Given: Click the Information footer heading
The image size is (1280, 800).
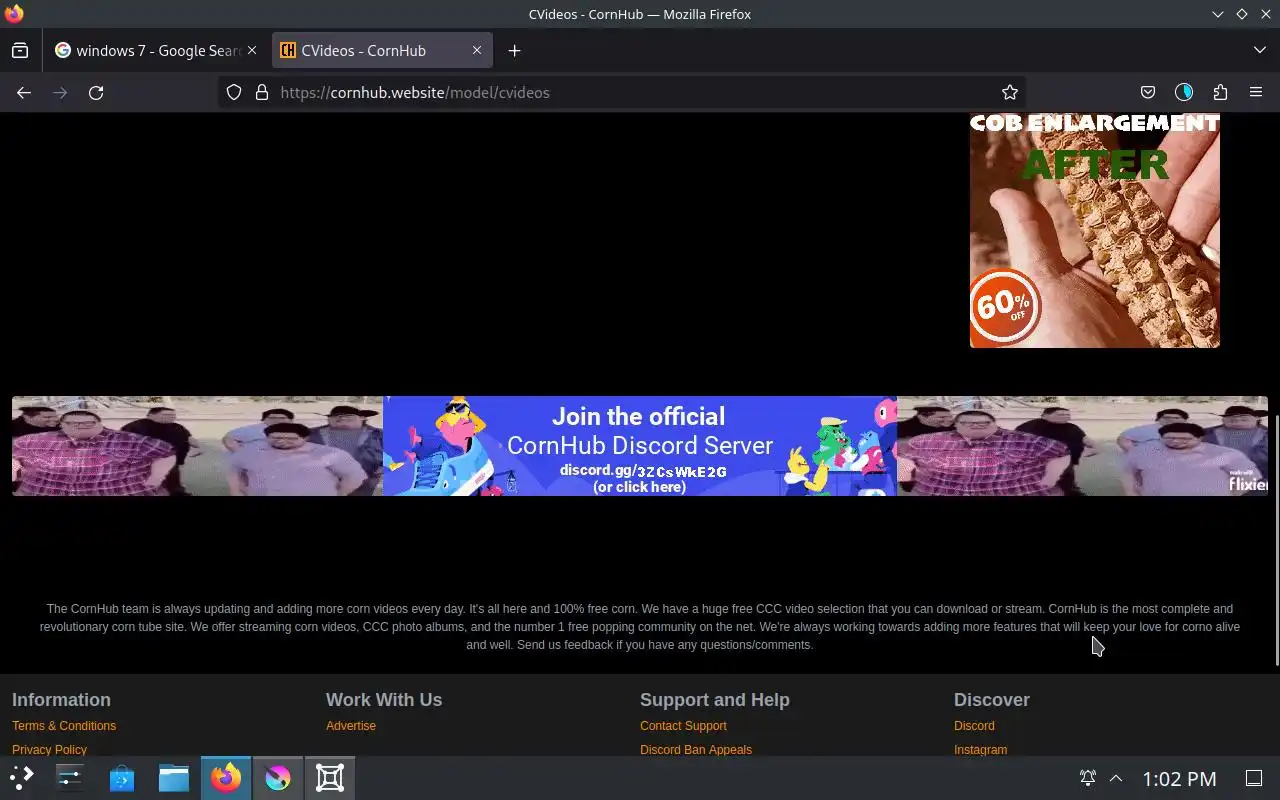Looking at the screenshot, I should (61, 700).
